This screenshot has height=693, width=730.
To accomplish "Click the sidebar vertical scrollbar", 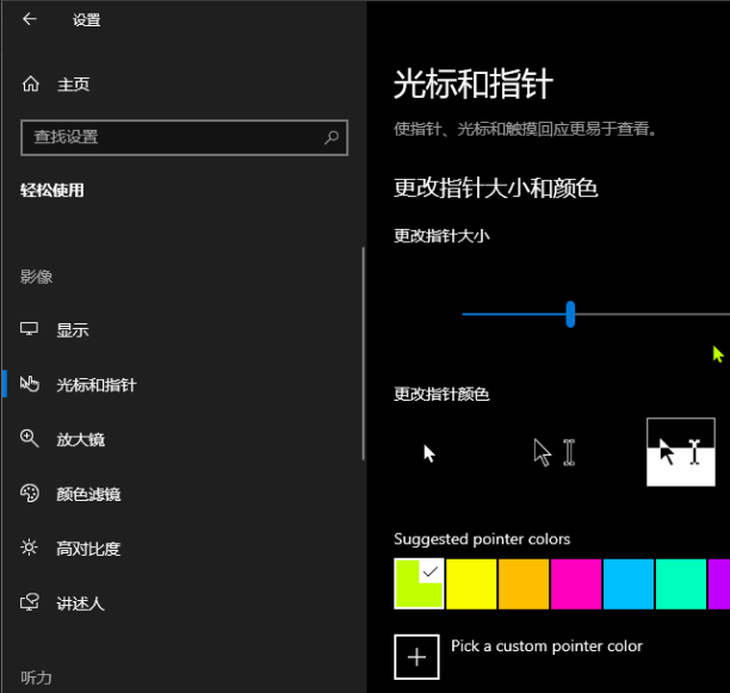I will 363,353.
